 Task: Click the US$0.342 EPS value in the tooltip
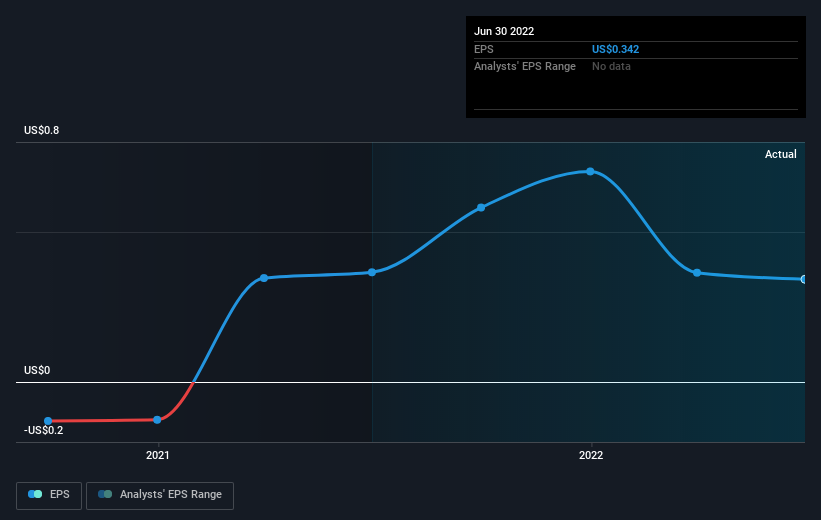(x=615, y=49)
